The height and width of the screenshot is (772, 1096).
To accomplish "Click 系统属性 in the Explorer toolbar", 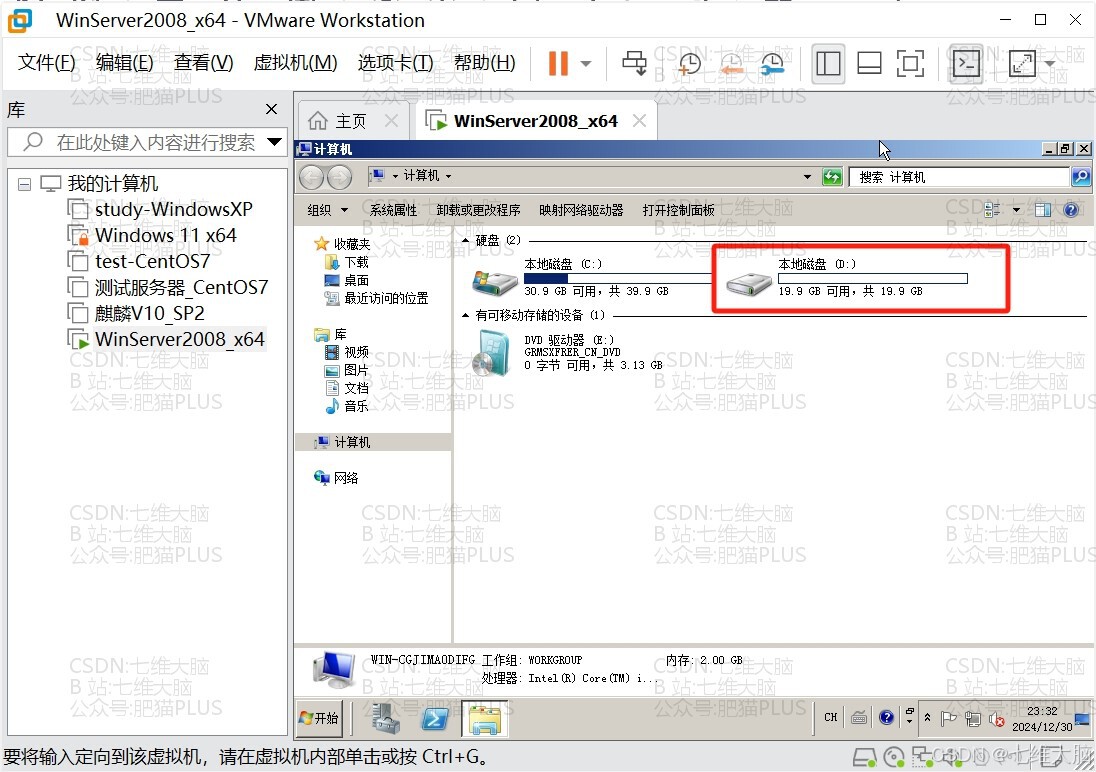I will click(x=394, y=210).
